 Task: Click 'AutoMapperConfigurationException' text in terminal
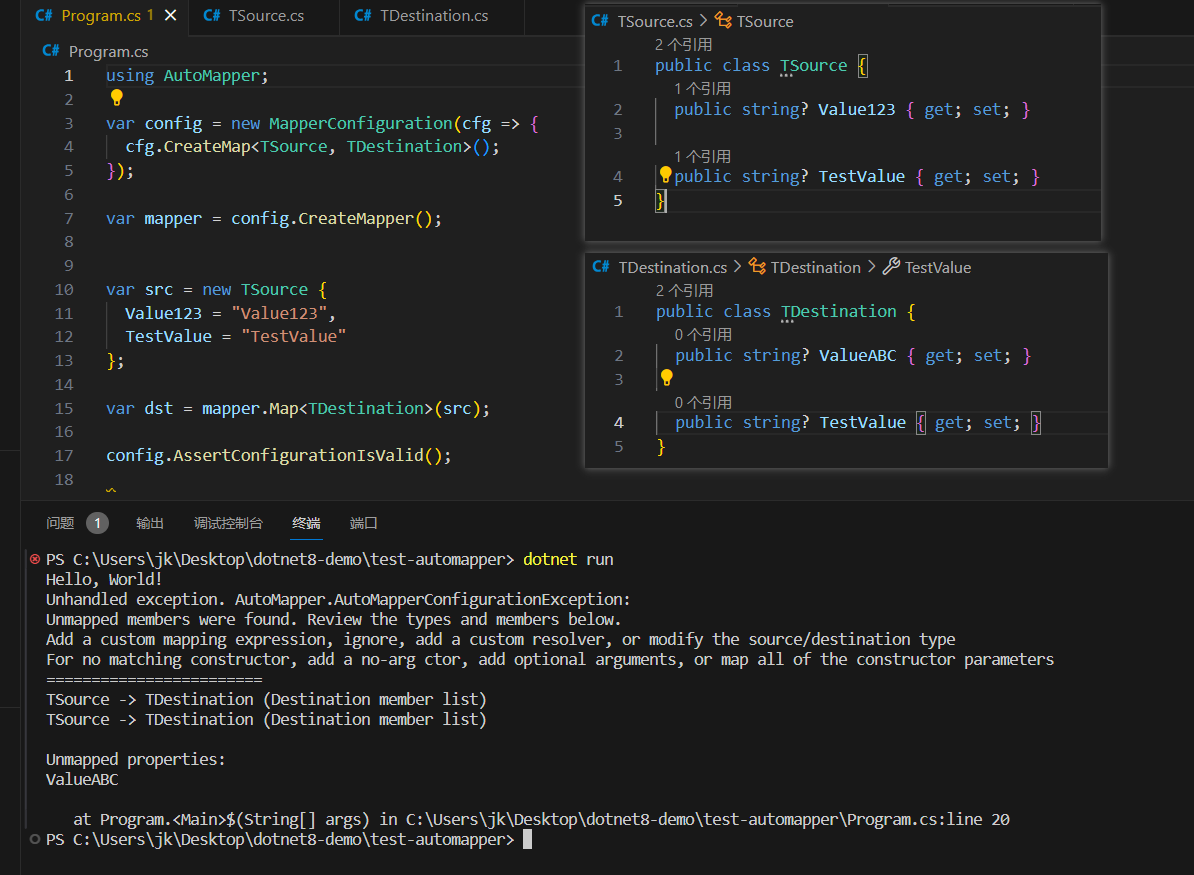tap(480, 599)
